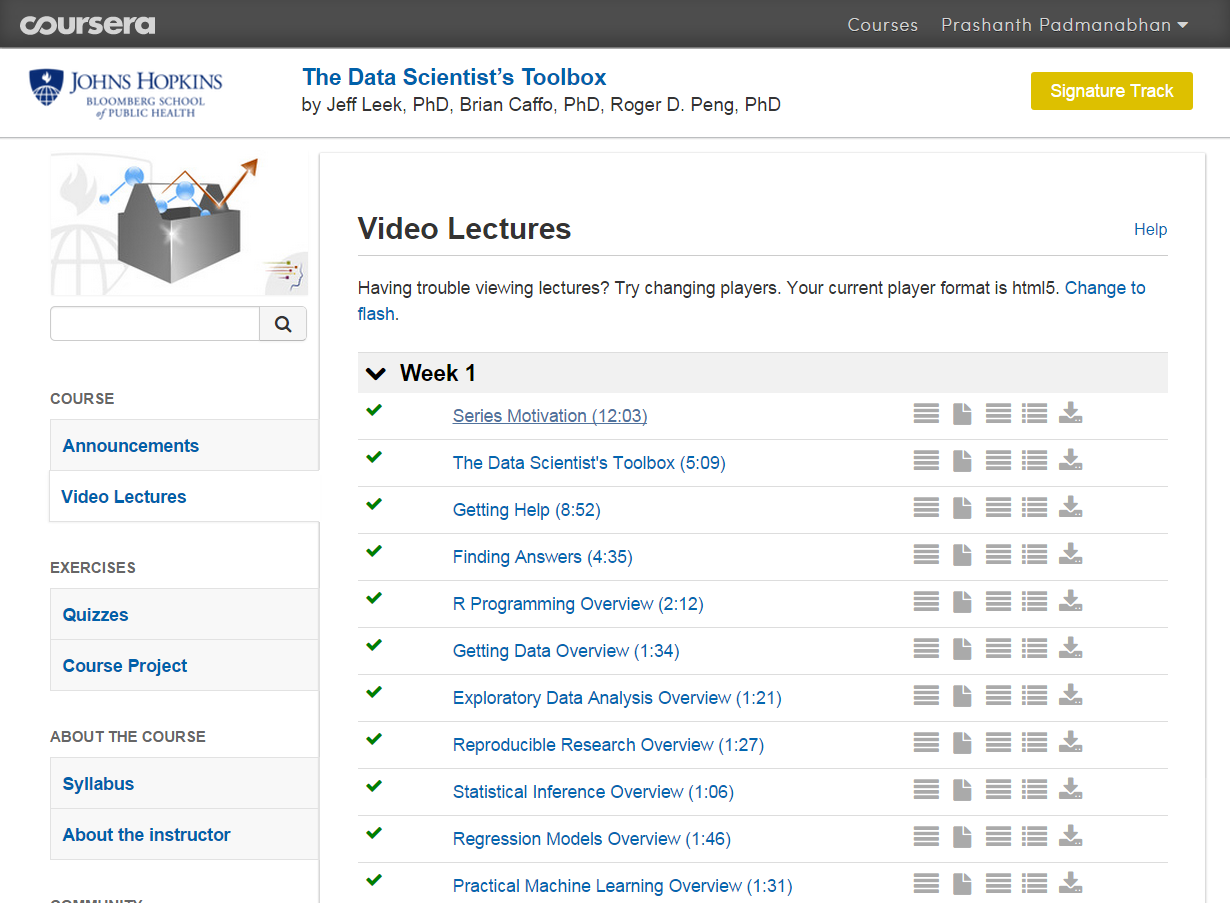Play Reproducible Research Overview (1:27)
Image resolution: width=1230 pixels, height=903 pixels.
point(608,745)
